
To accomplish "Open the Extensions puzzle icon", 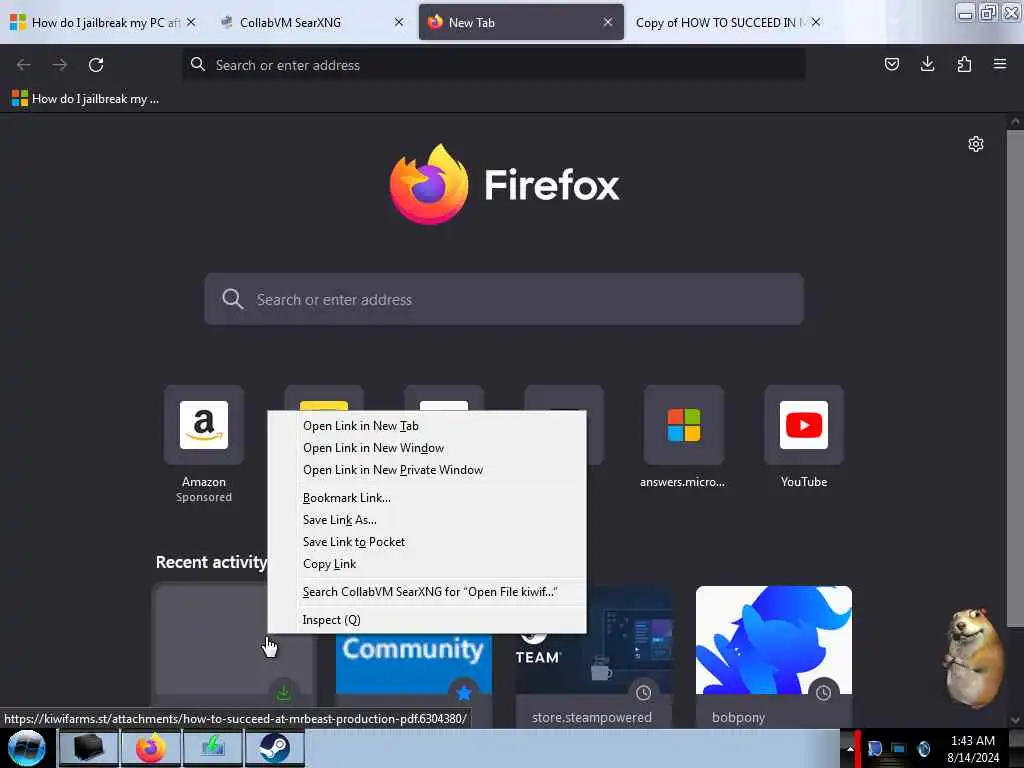I will click(x=964, y=64).
